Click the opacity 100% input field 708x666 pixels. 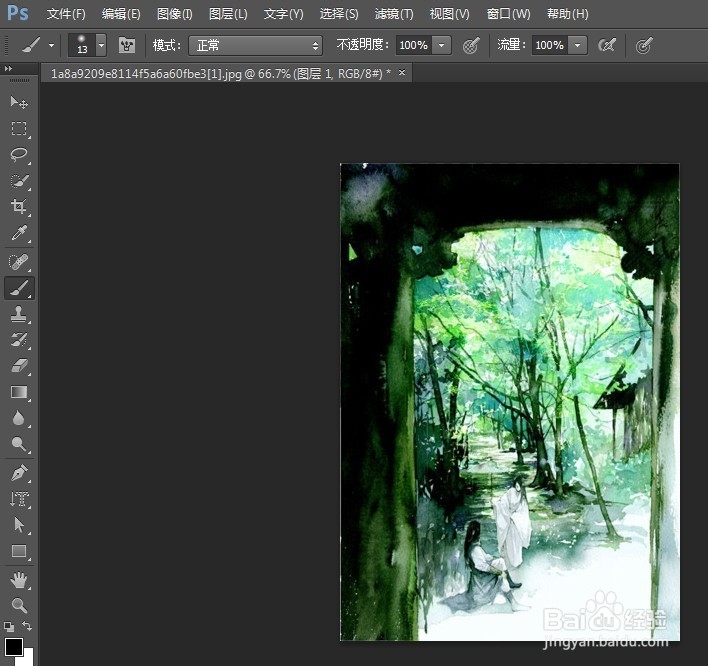pyautogui.click(x=414, y=45)
